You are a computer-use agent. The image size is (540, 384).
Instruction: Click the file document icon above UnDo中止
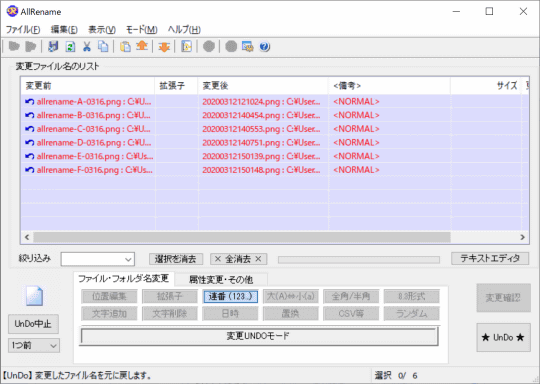[x=34, y=296]
